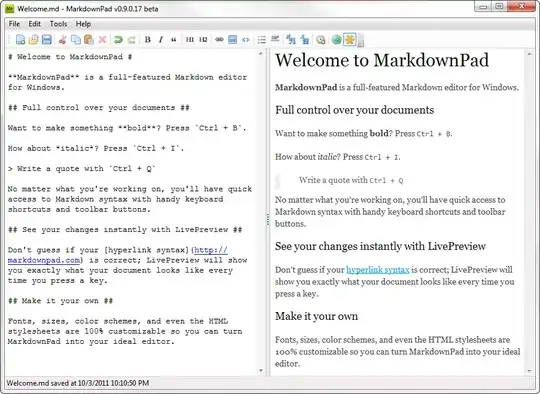This screenshot has width=540, height=394.
Task: Insert a bulleted list with the toolbar icon
Action: pos(262,40)
